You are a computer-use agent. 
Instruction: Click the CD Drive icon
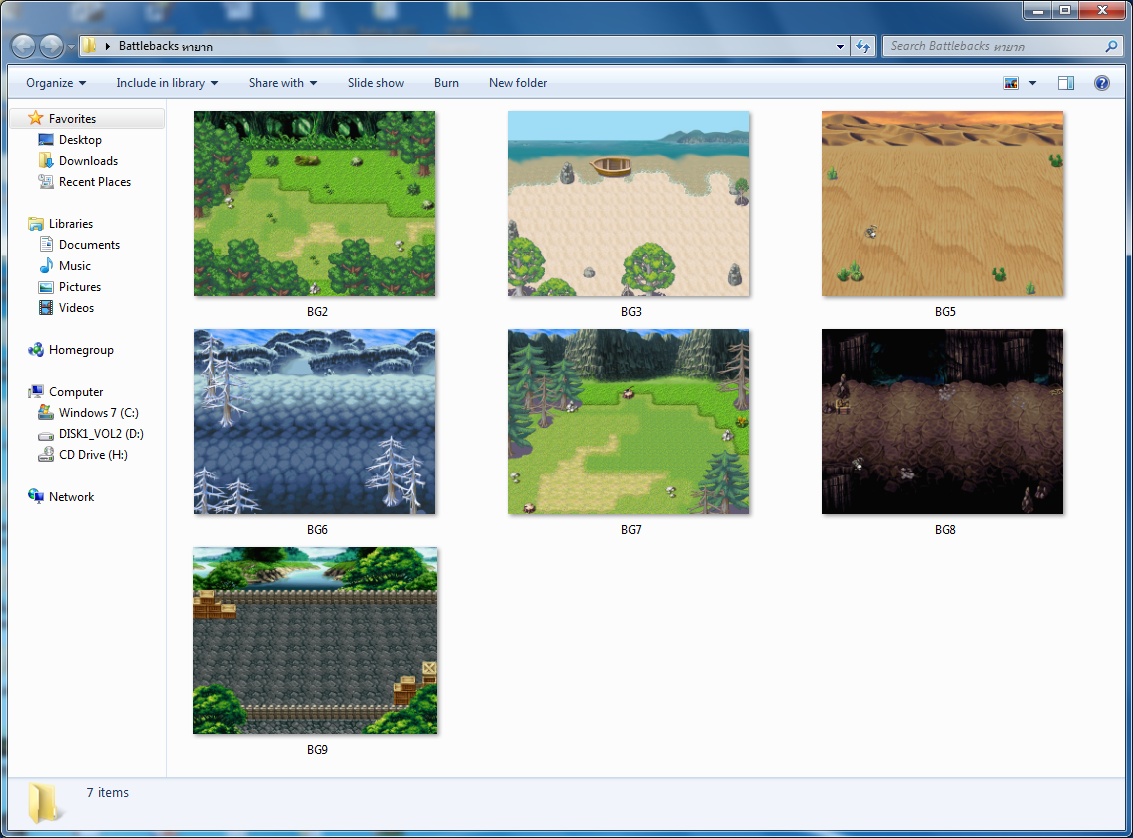point(46,454)
